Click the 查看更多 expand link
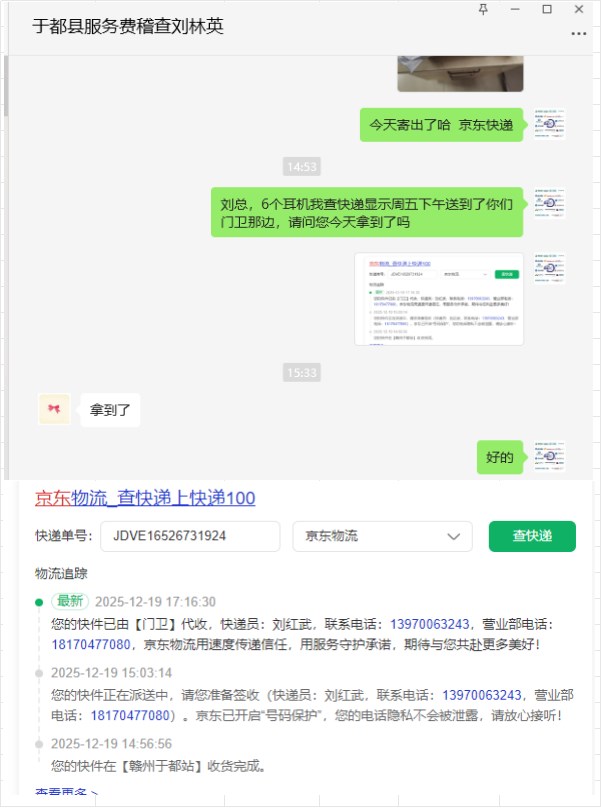Screen dimensions: 601x808 click(66, 791)
